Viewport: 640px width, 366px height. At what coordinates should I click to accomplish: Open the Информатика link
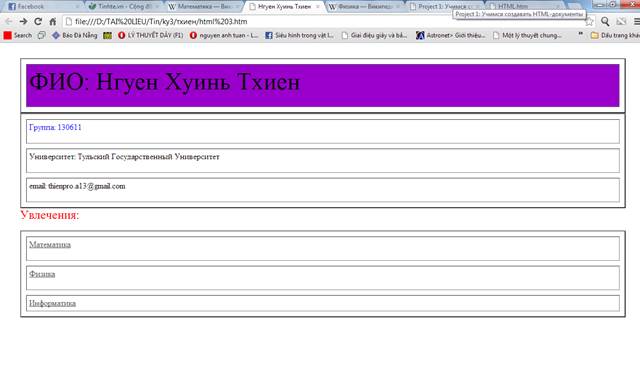pyautogui.click(x=52, y=304)
